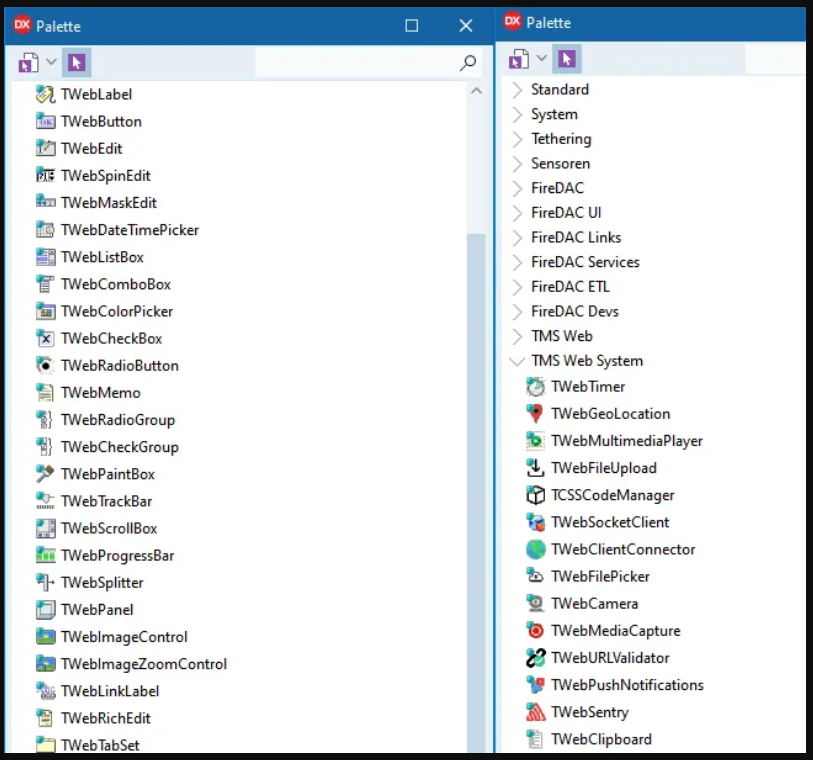Expand the FireDAC Links category
This screenshot has width=813, height=760.
[x=516, y=237]
